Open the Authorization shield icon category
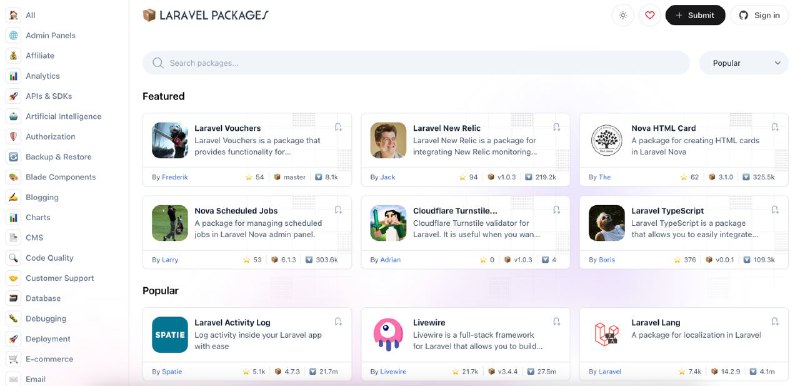The width and height of the screenshot is (800, 386). coord(14,137)
